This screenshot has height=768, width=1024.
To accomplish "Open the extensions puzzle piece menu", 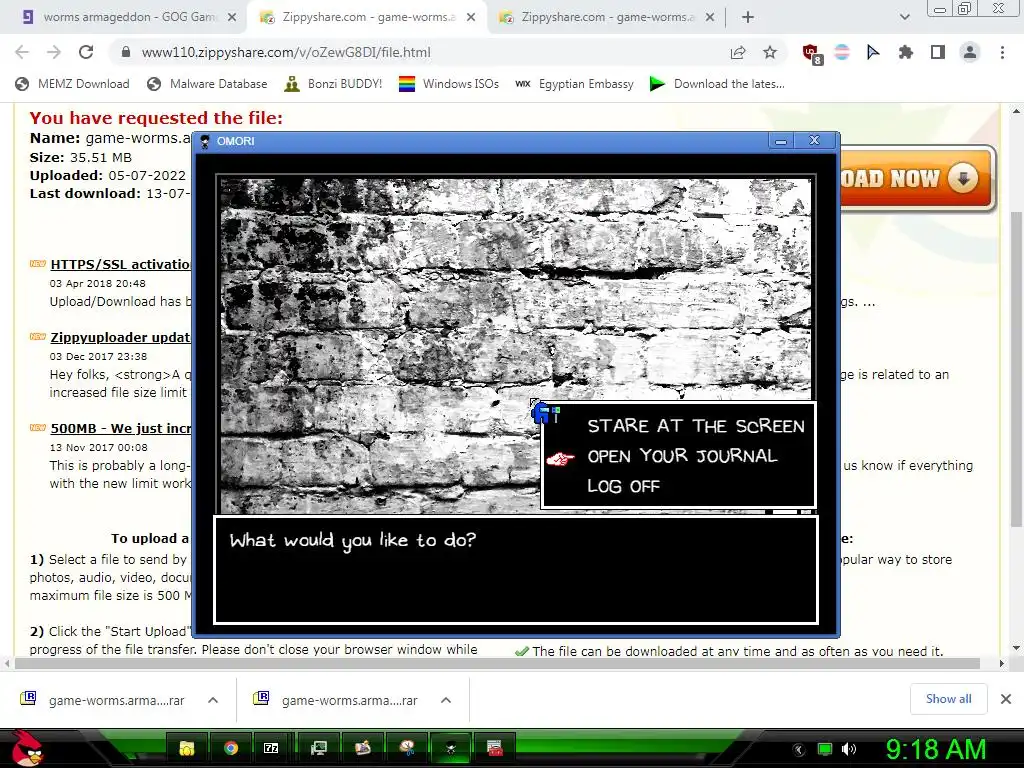I will (905, 52).
